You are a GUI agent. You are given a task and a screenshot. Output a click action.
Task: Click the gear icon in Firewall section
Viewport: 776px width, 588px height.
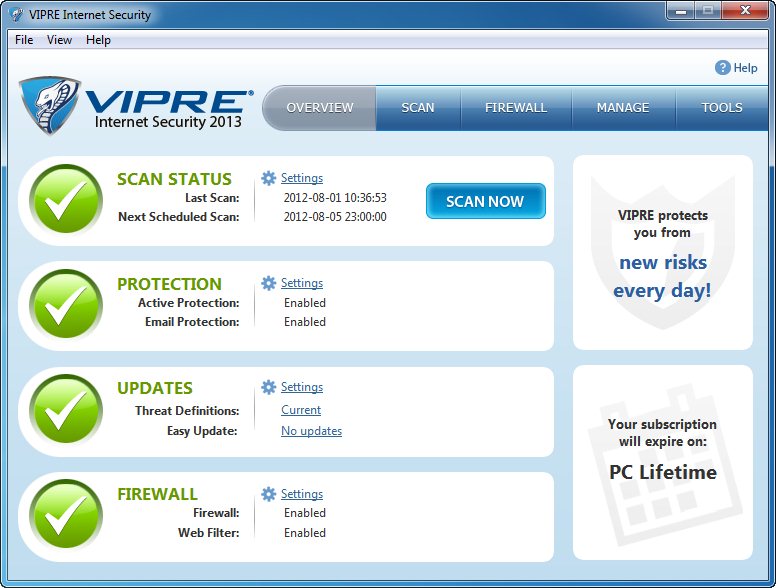tap(268, 494)
